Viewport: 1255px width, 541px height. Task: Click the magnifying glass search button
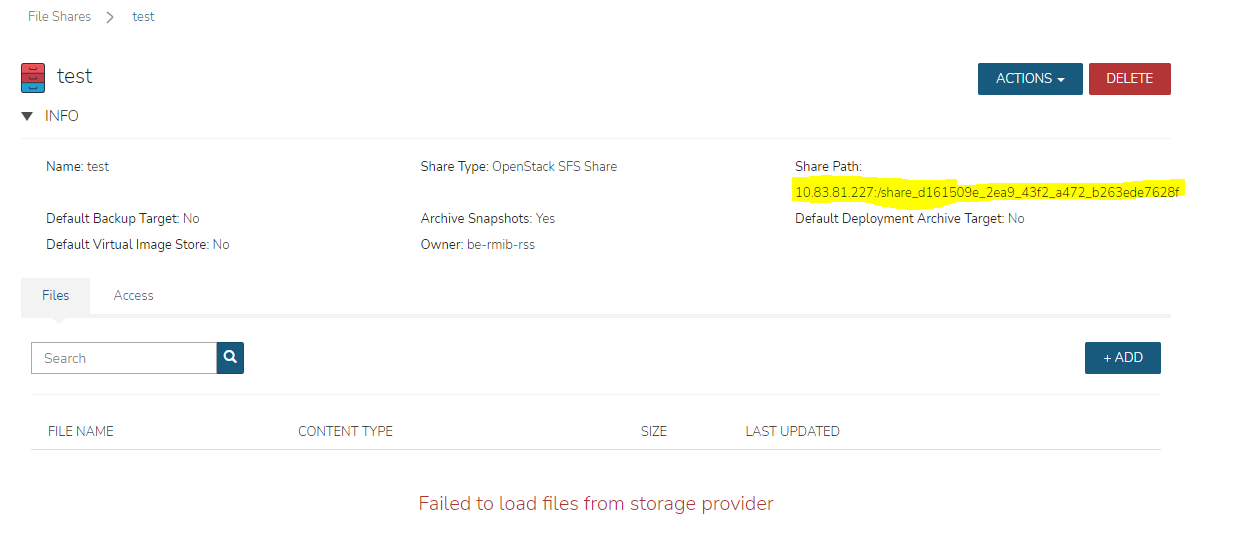pyautogui.click(x=230, y=358)
